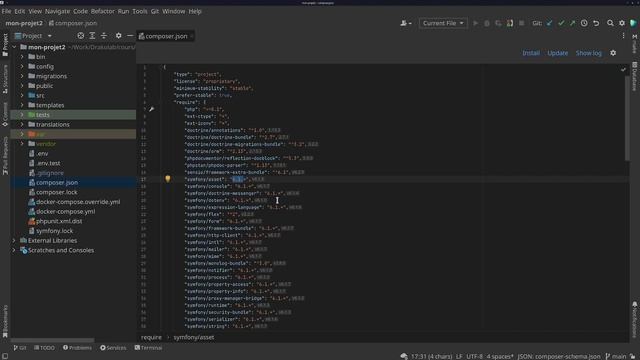640x360 pixels.
Task: Click the editor vertical scrollbar thumb
Action: click(x=627, y=118)
